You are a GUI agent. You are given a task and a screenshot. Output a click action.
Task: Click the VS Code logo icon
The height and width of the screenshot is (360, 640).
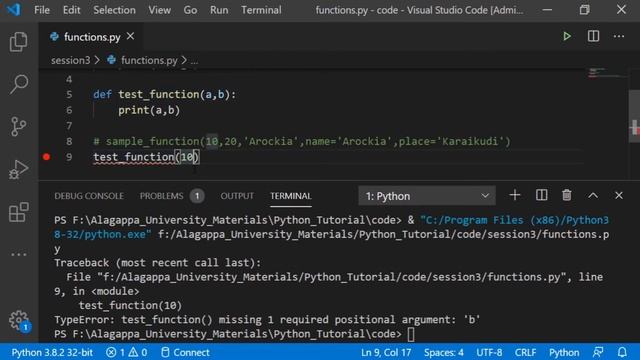(13, 9)
